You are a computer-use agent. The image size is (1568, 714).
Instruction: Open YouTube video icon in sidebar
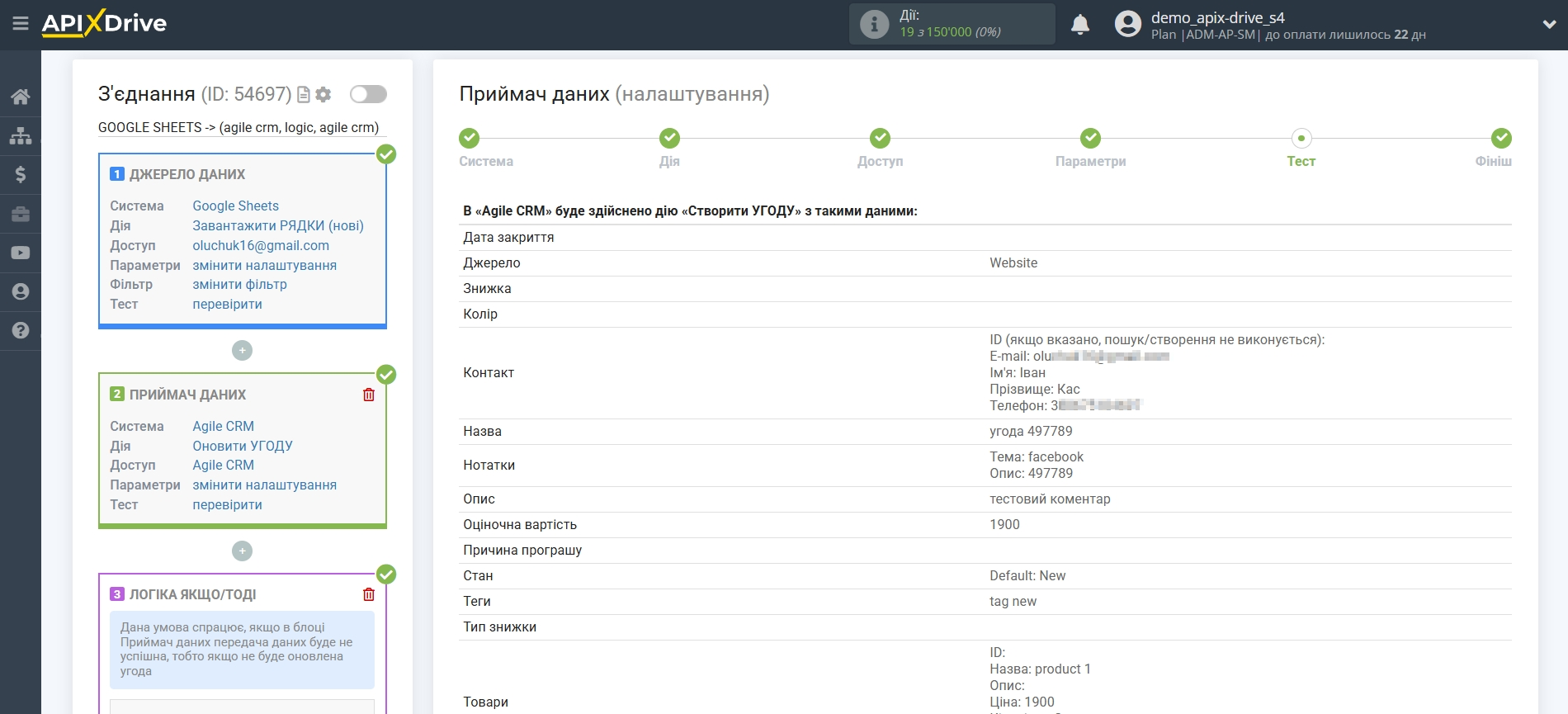pos(21,253)
